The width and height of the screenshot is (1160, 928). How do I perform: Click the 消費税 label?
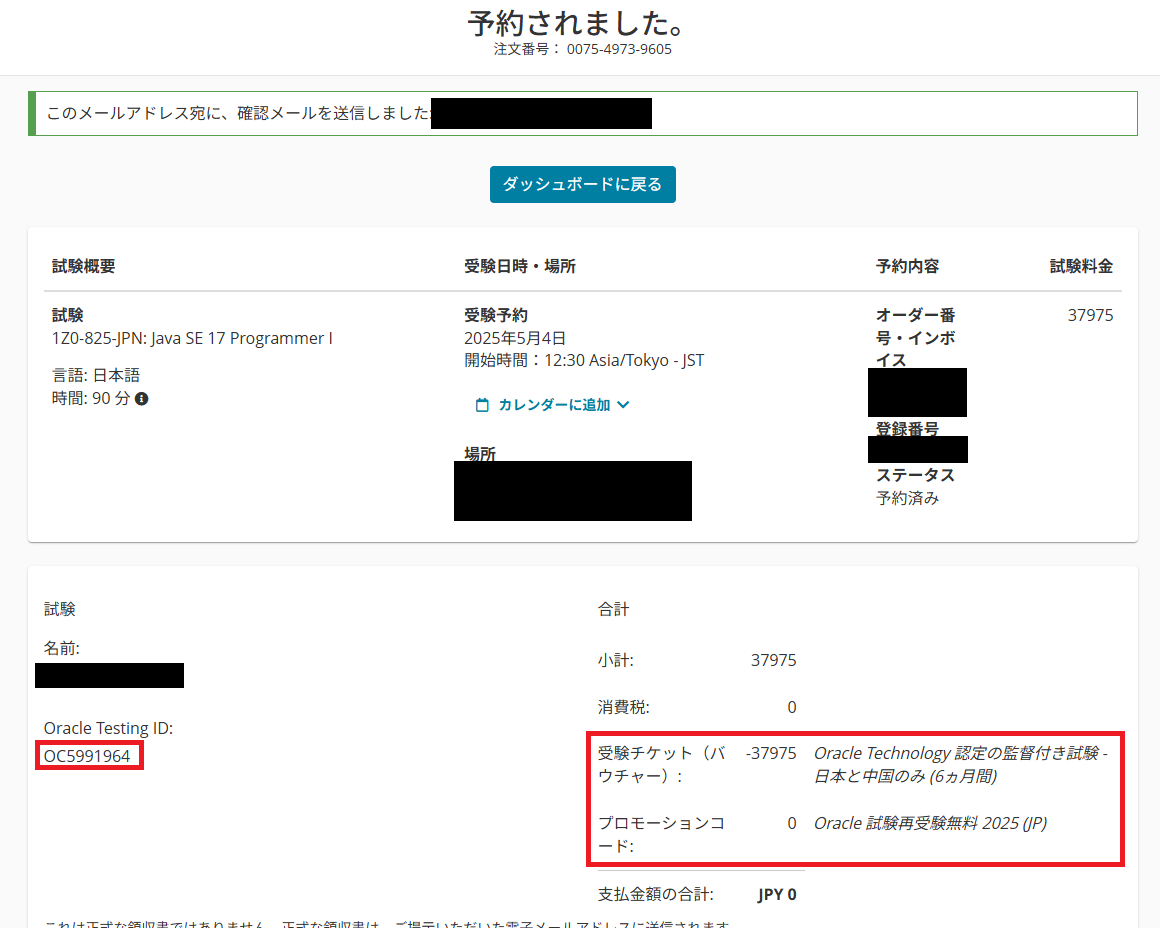point(624,707)
